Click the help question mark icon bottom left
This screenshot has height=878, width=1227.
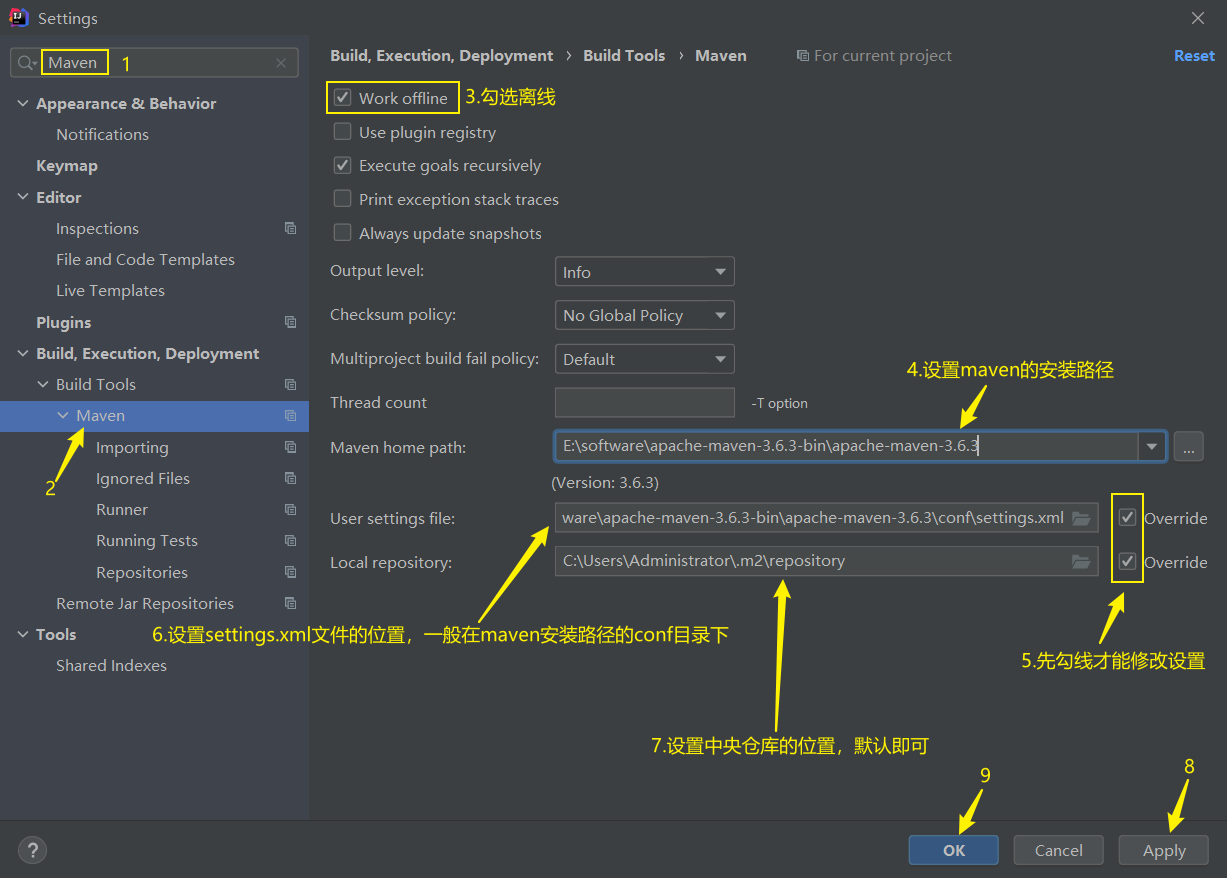click(32, 850)
